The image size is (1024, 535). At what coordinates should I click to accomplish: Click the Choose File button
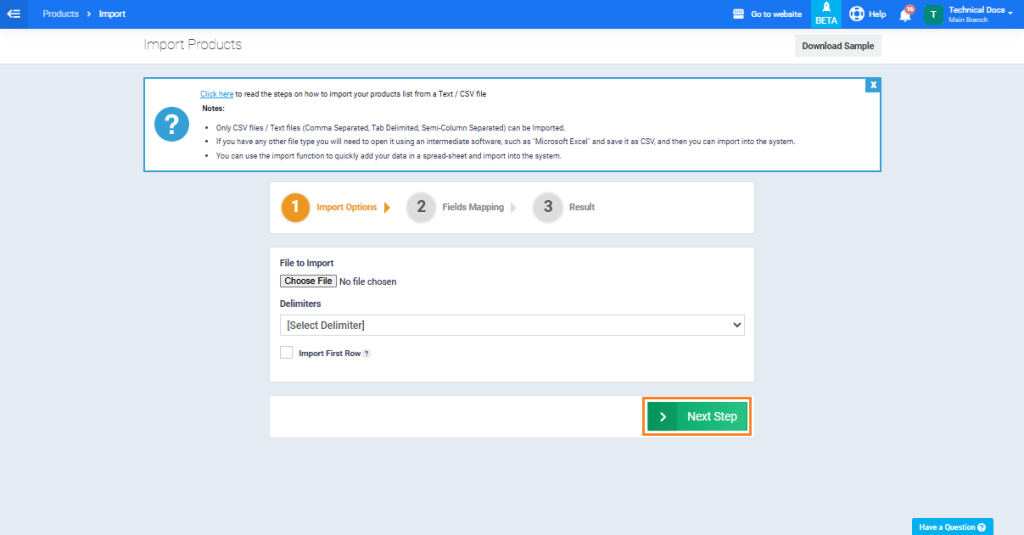point(308,281)
